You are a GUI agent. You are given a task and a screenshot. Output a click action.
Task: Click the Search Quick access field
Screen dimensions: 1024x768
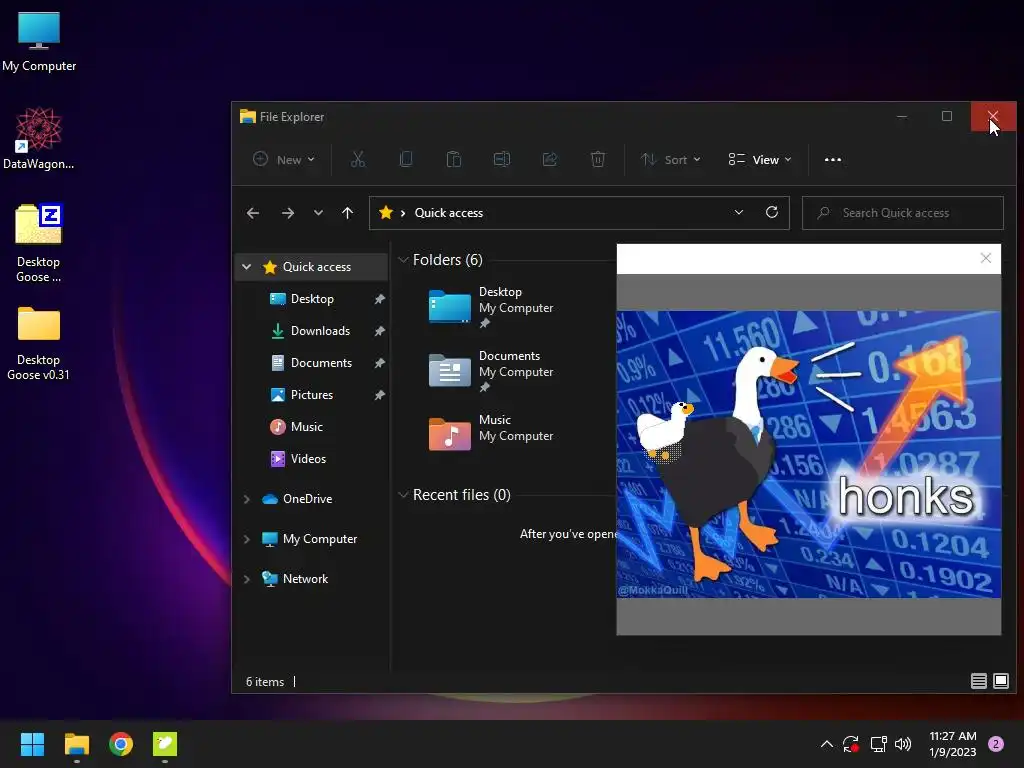point(903,213)
